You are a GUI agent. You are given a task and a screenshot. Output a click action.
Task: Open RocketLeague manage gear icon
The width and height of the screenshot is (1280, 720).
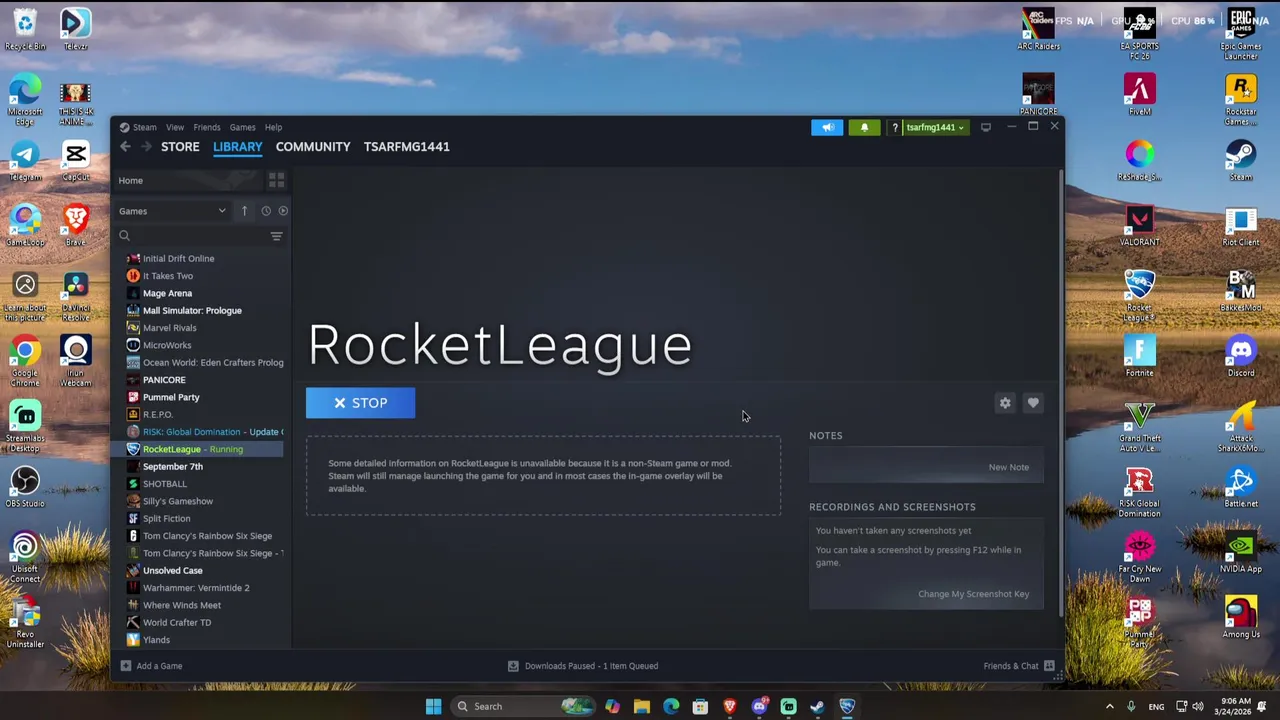point(1005,403)
